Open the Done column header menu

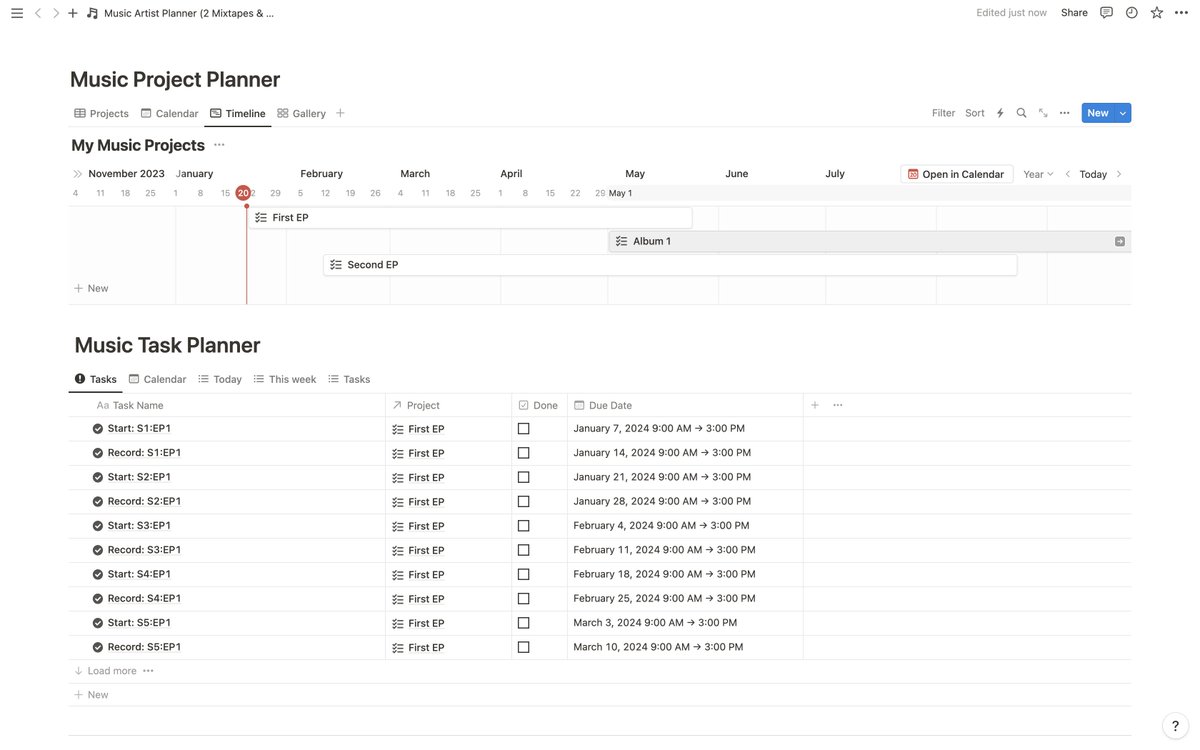pos(539,405)
